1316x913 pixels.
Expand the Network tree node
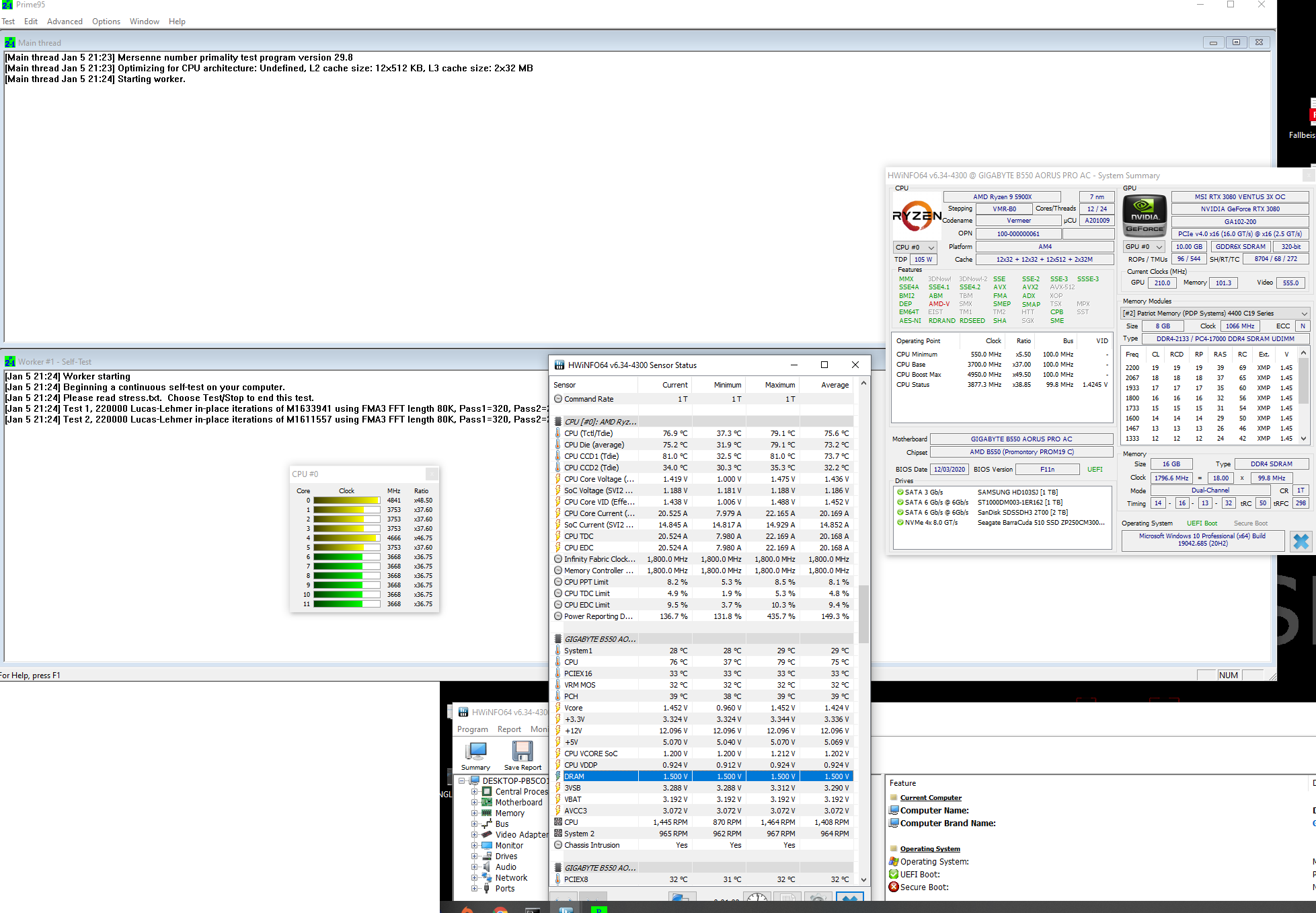pos(475,878)
